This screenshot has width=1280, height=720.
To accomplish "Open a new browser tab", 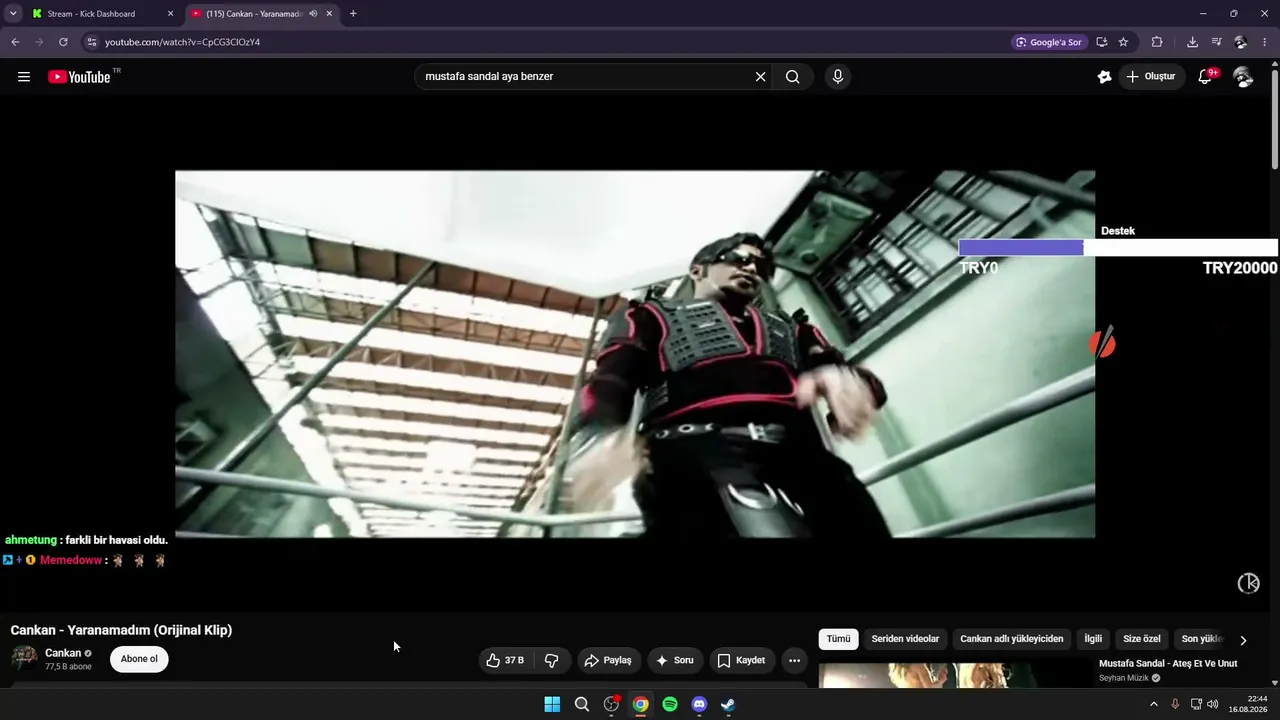I will click(353, 14).
